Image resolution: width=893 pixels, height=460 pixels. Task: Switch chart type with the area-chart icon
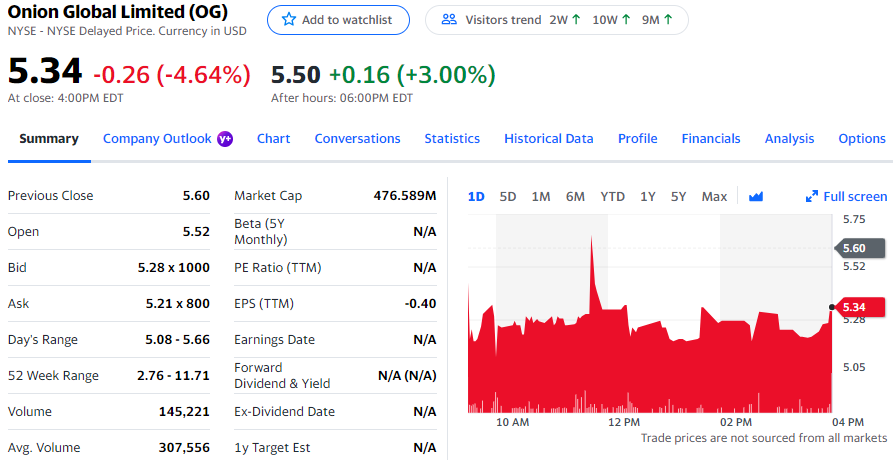tap(756, 197)
